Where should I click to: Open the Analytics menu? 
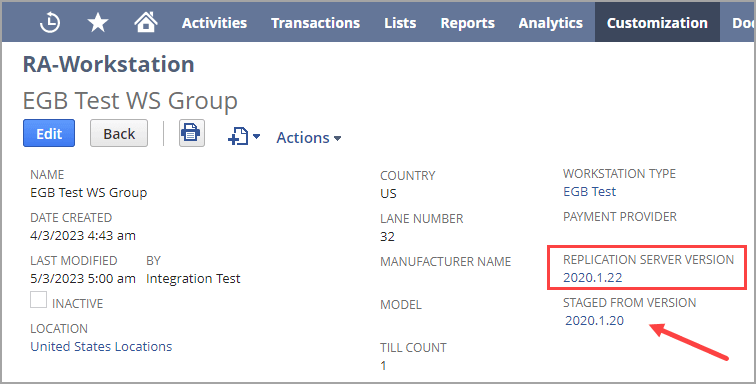click(x=551, y=23)
